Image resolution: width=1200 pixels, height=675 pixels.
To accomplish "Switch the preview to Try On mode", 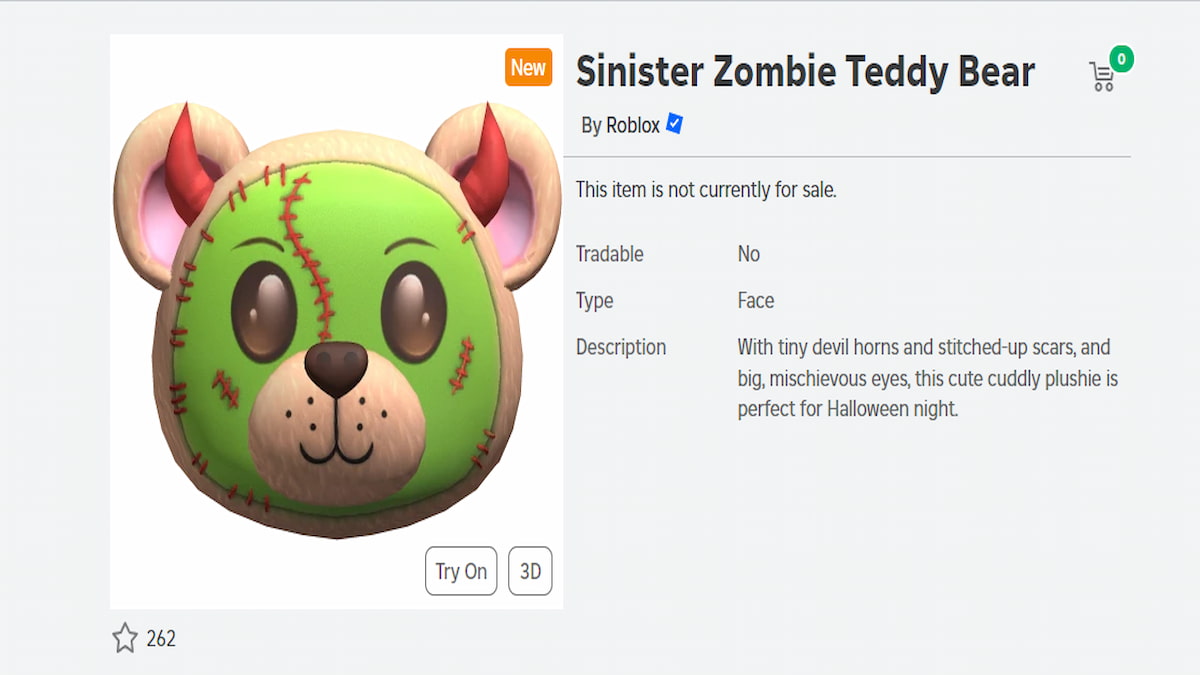I will [461, 571].
